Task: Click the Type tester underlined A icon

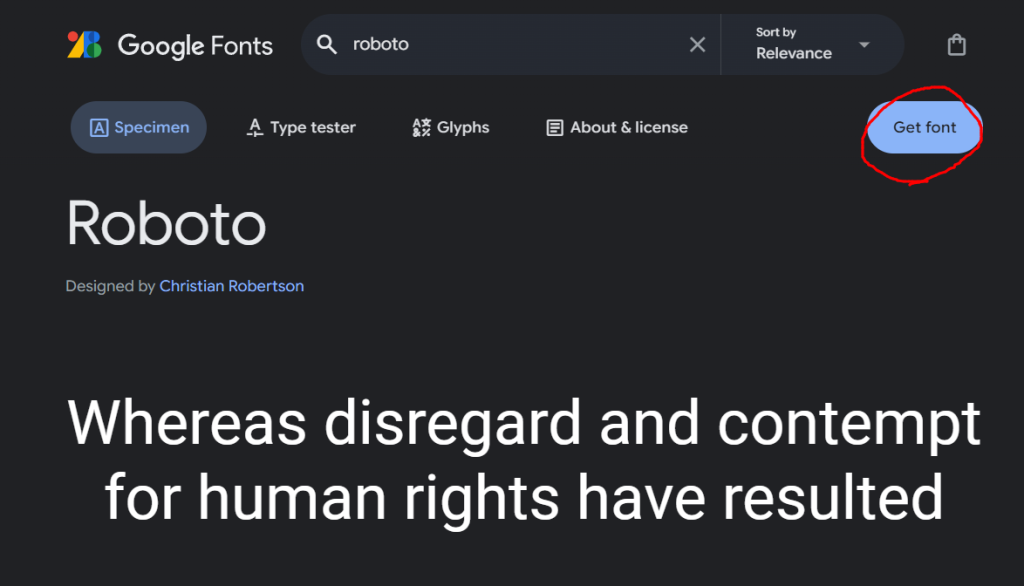Action: tap(255, 127)
